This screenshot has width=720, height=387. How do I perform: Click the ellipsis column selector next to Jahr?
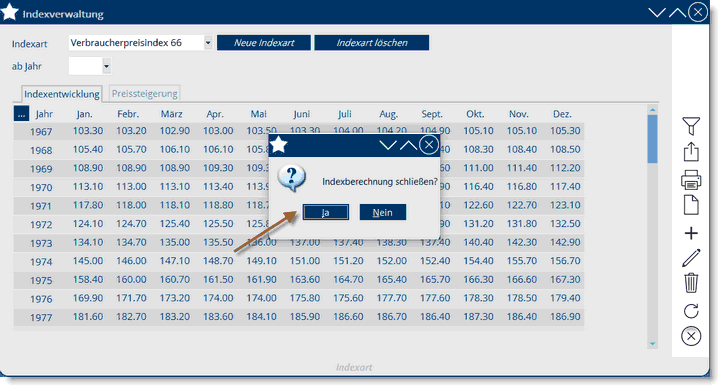[x=21, y=113]
